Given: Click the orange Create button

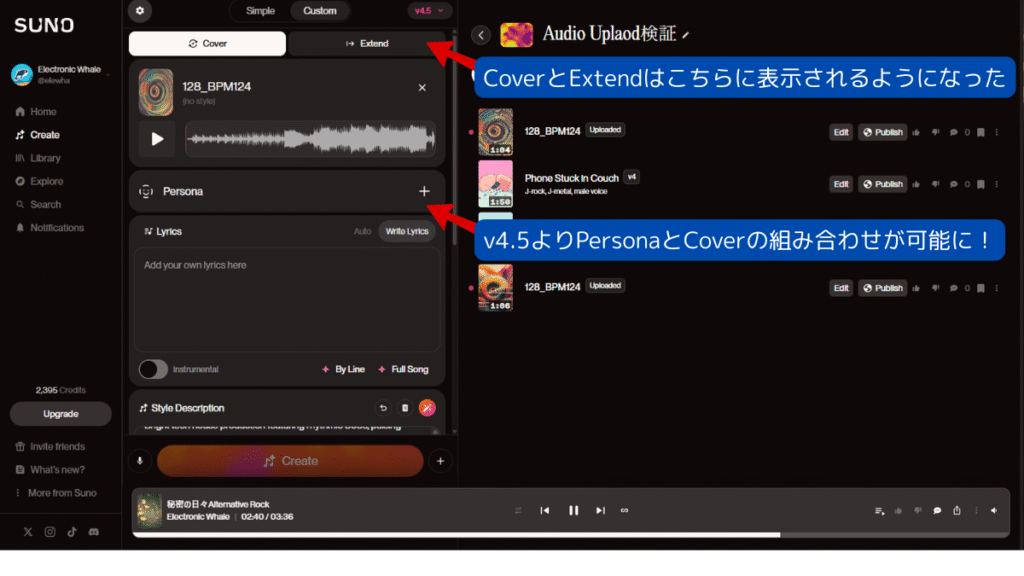Looking at the screenshot, I should point(291,461).
